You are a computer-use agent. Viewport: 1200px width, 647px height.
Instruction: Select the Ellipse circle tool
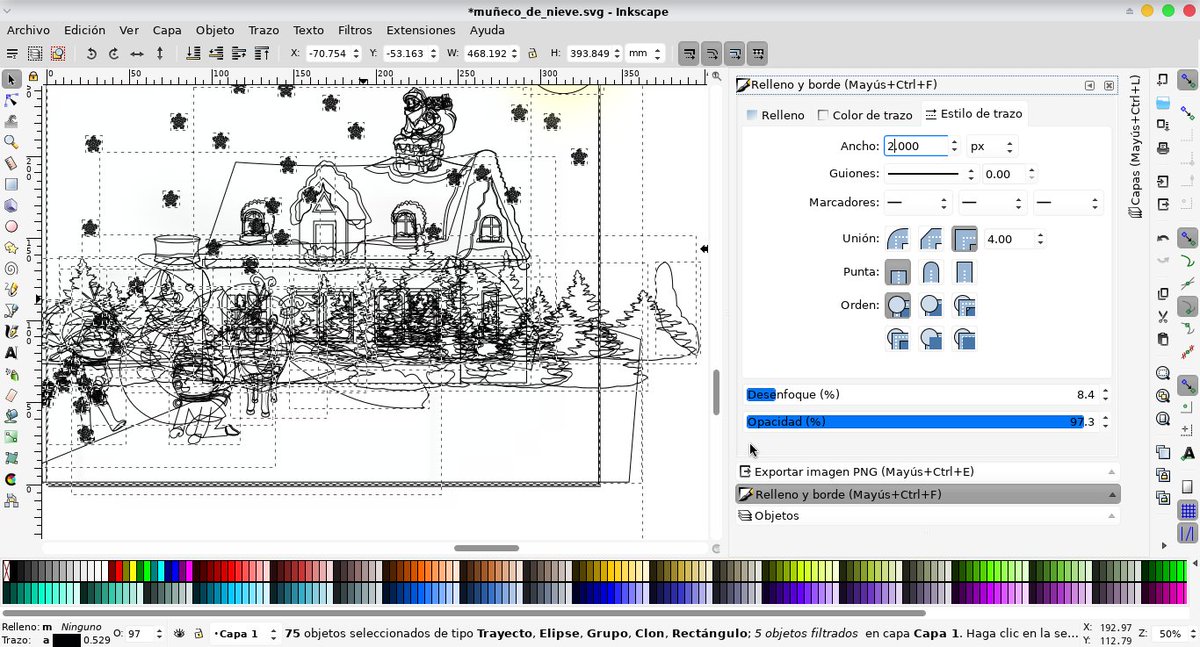pyautogui.click(x=11, y=226)
